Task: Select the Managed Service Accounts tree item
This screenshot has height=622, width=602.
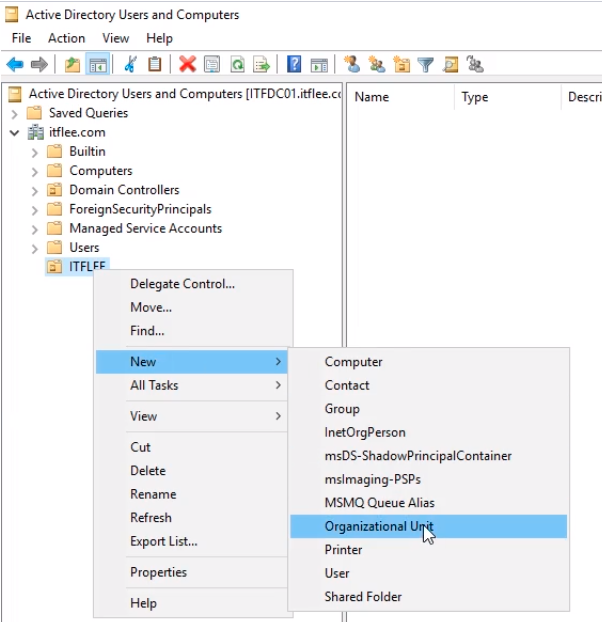Action: tap(145, 229)
